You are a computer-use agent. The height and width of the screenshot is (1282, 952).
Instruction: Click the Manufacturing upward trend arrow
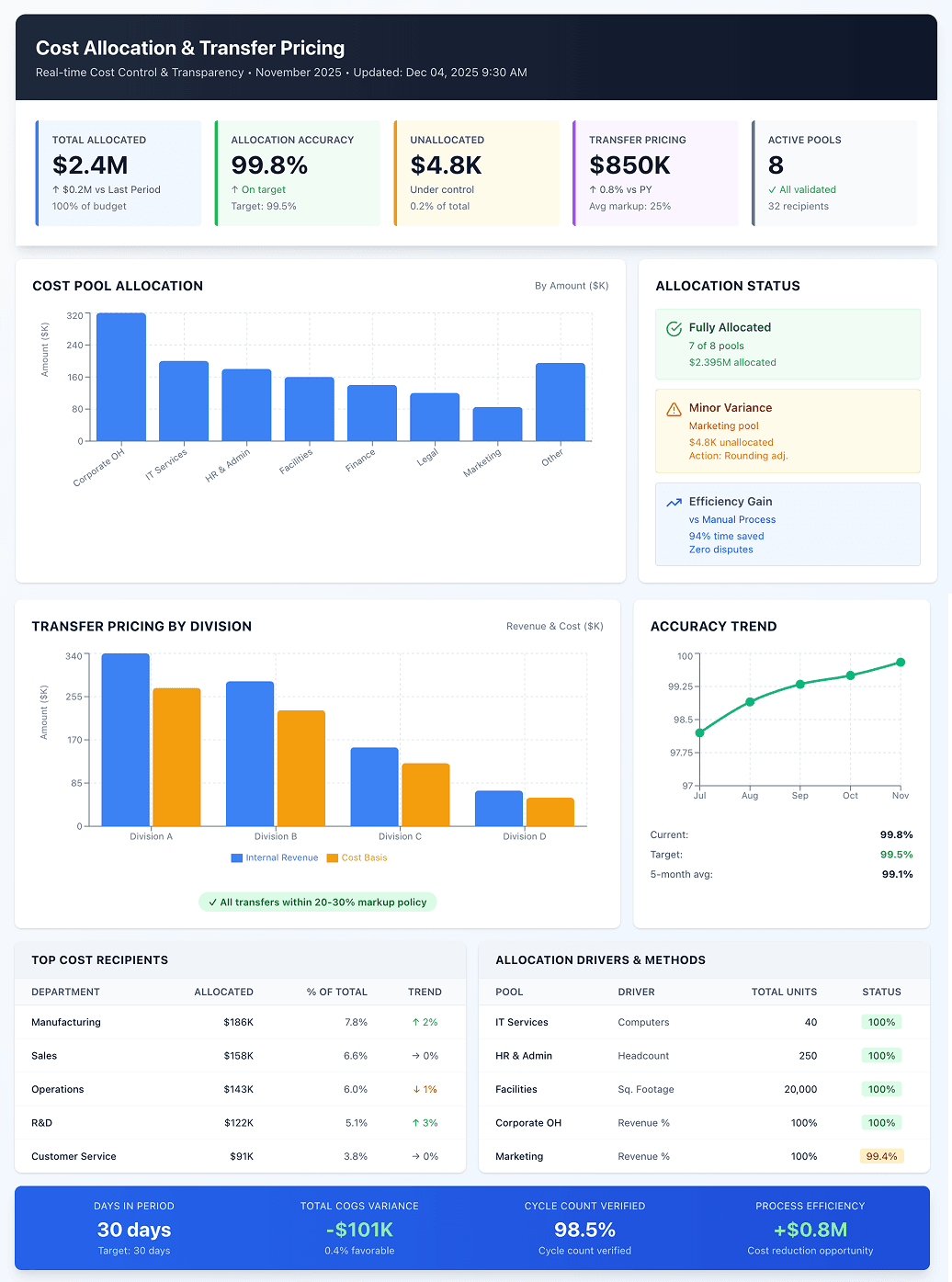(416, 1022)
